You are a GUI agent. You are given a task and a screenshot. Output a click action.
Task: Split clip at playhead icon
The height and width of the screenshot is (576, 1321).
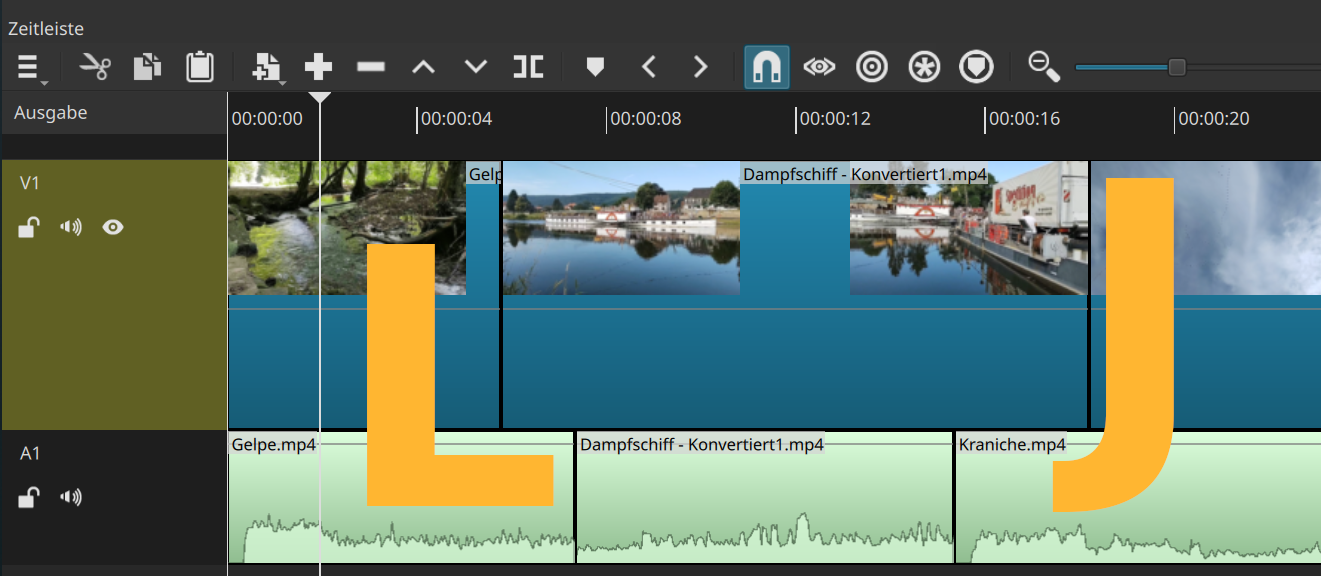(528, 67)
